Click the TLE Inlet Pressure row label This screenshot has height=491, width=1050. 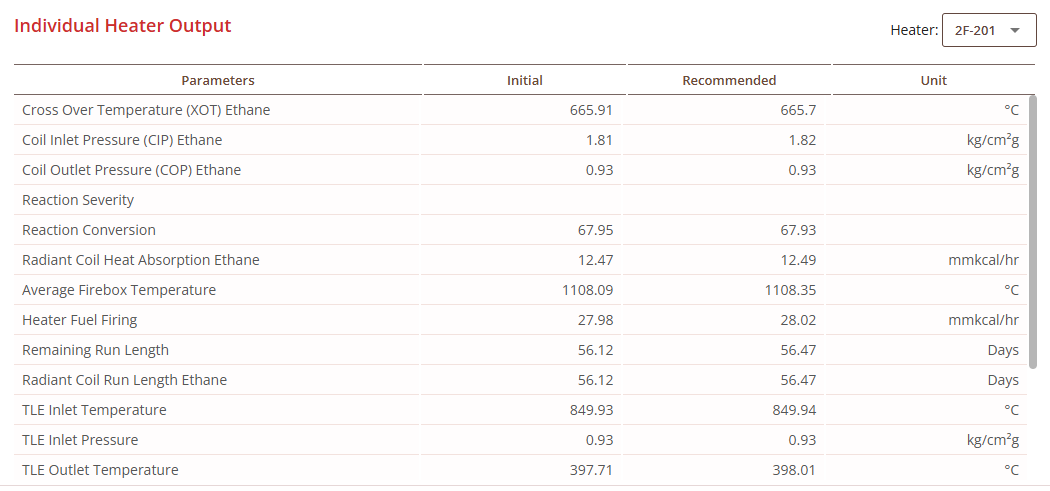(80, 440)
